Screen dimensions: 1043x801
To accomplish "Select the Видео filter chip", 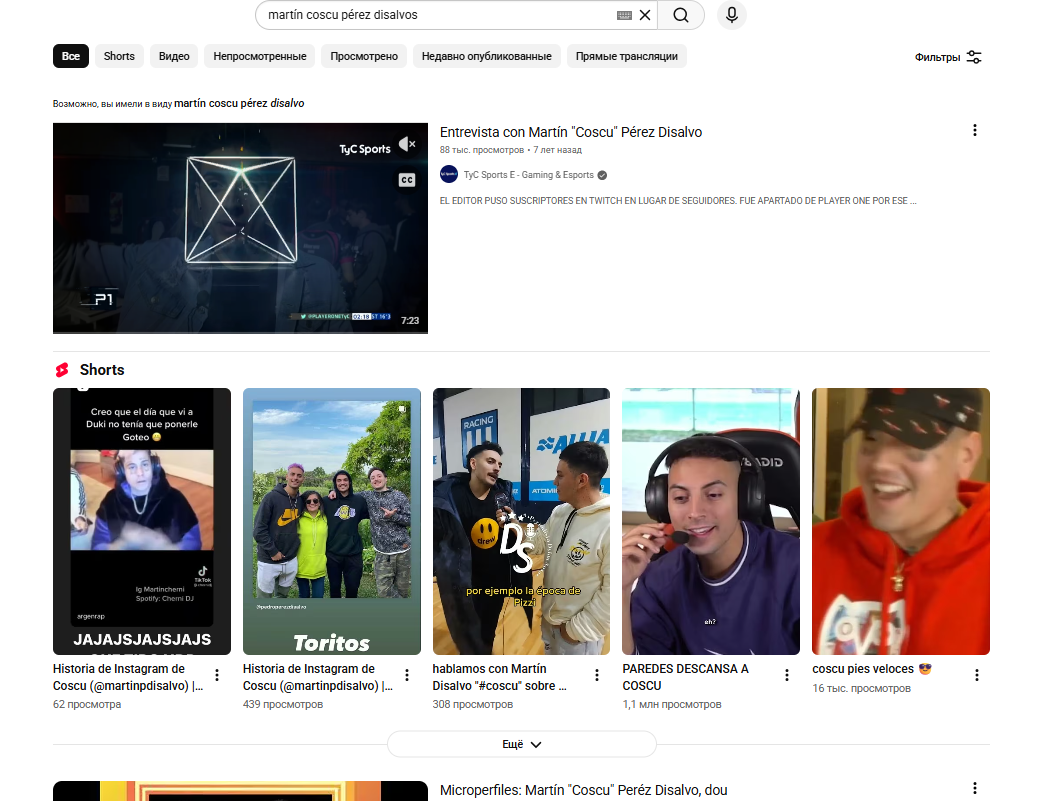I will (x=174, y=56).
